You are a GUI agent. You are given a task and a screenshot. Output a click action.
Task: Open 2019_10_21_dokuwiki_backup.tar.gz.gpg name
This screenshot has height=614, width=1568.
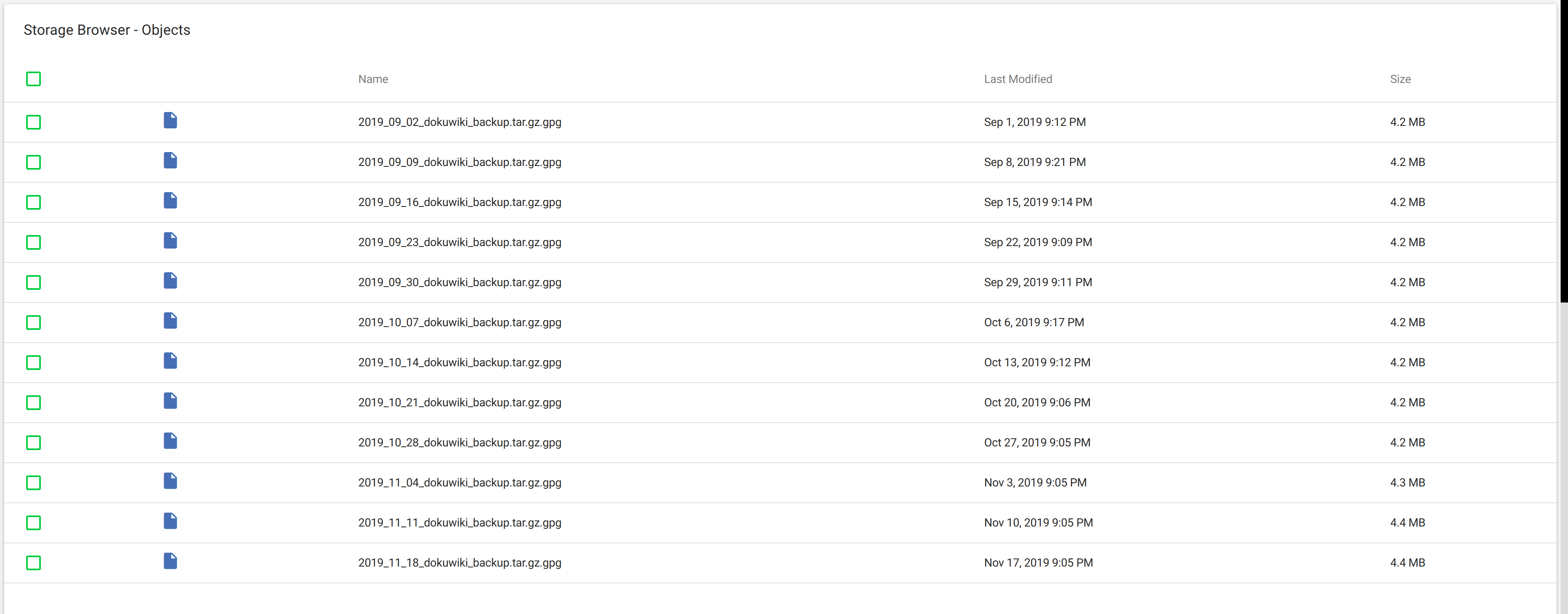(x=460, y=403)
